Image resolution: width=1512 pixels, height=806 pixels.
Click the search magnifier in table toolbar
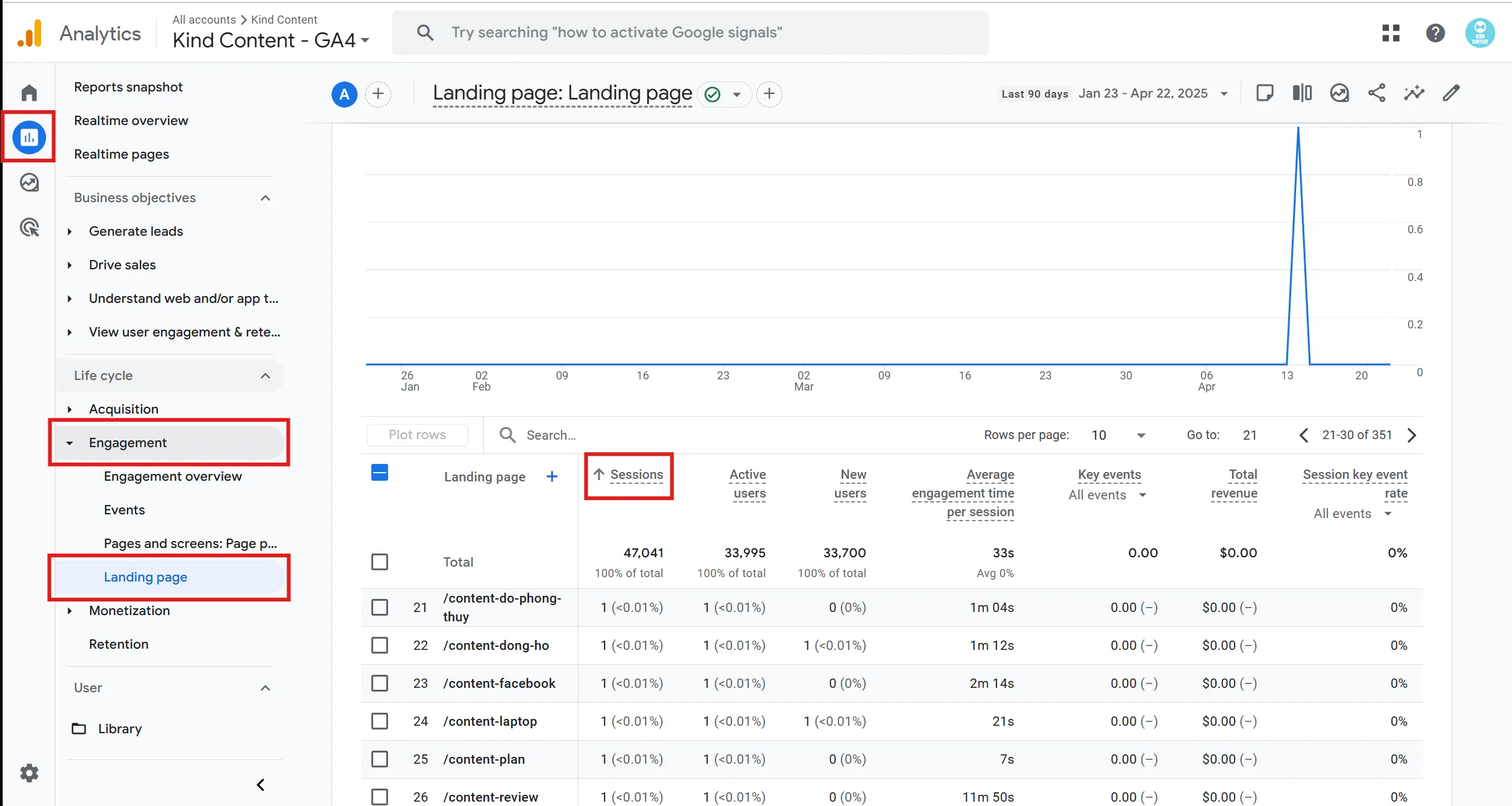pos(508,435)
